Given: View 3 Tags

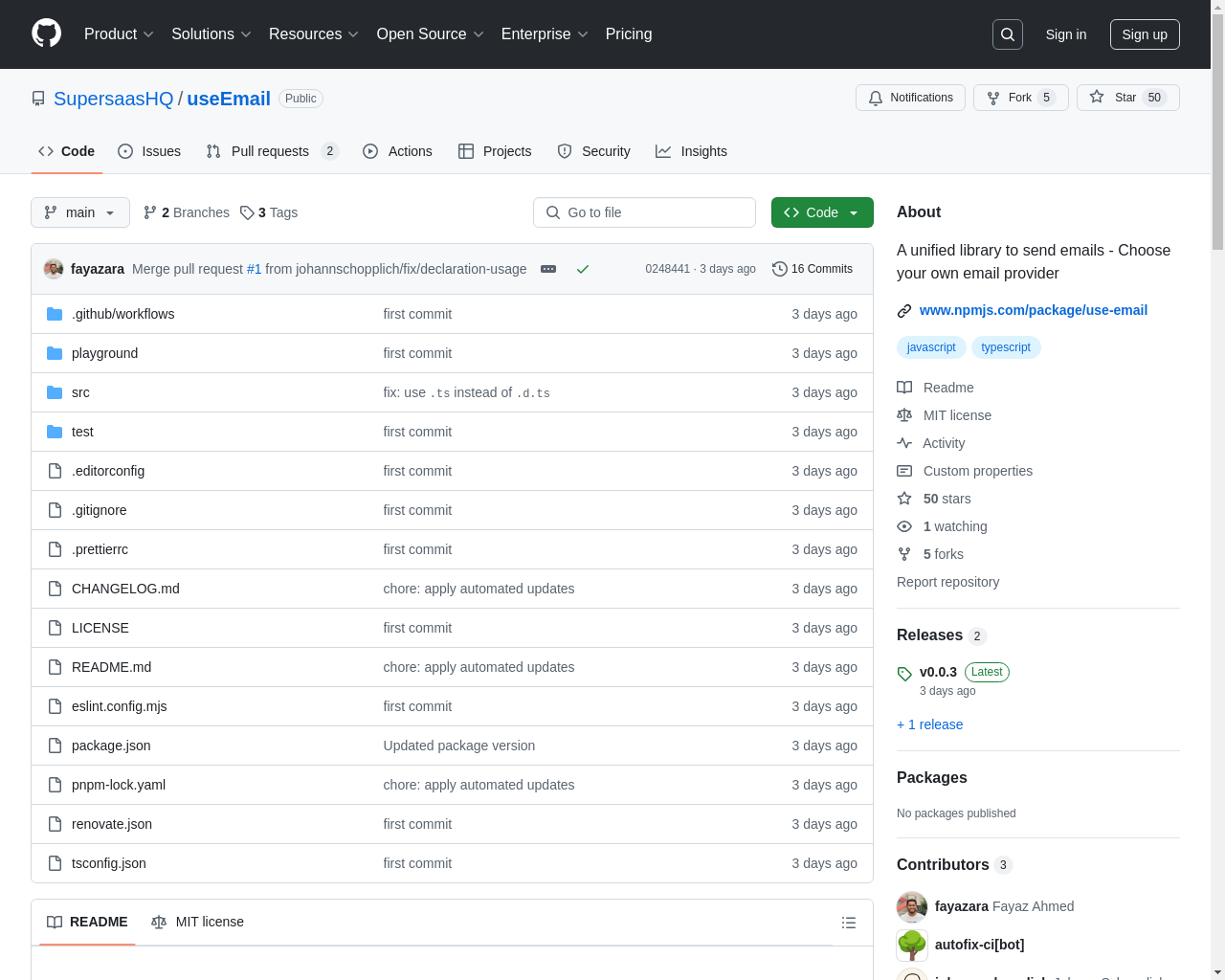Looking at the screenshot, I should (x=269, y=212).
